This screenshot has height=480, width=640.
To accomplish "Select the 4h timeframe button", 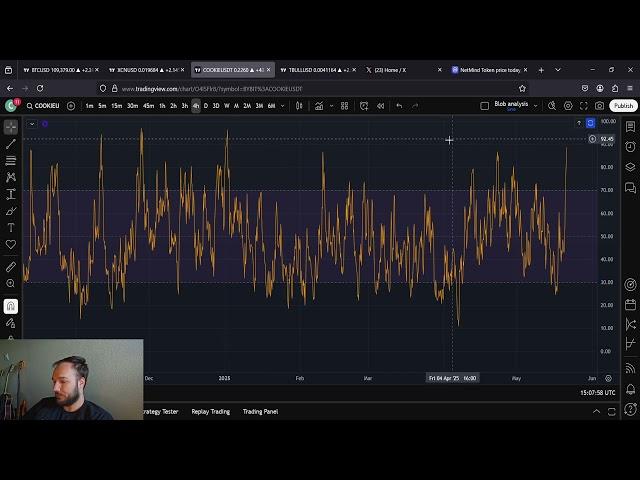I will pyautogui.click(x=195, y=106).
